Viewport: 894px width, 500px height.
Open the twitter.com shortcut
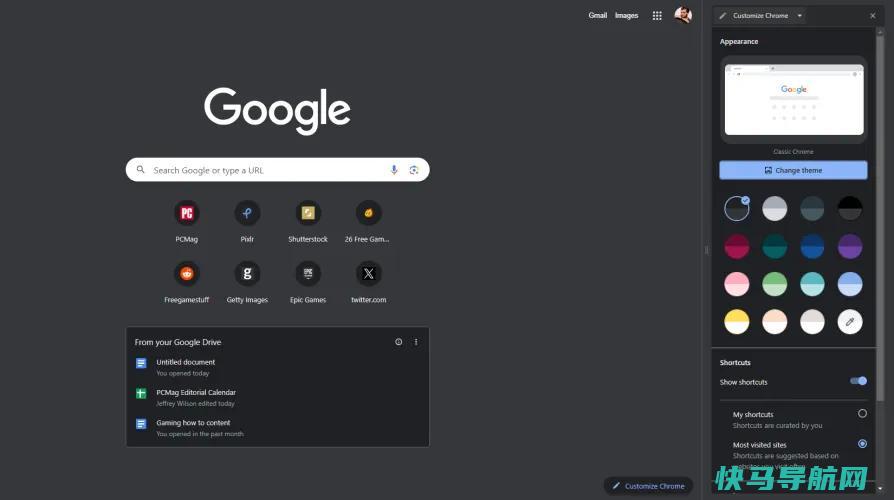[x=368, y=282]
